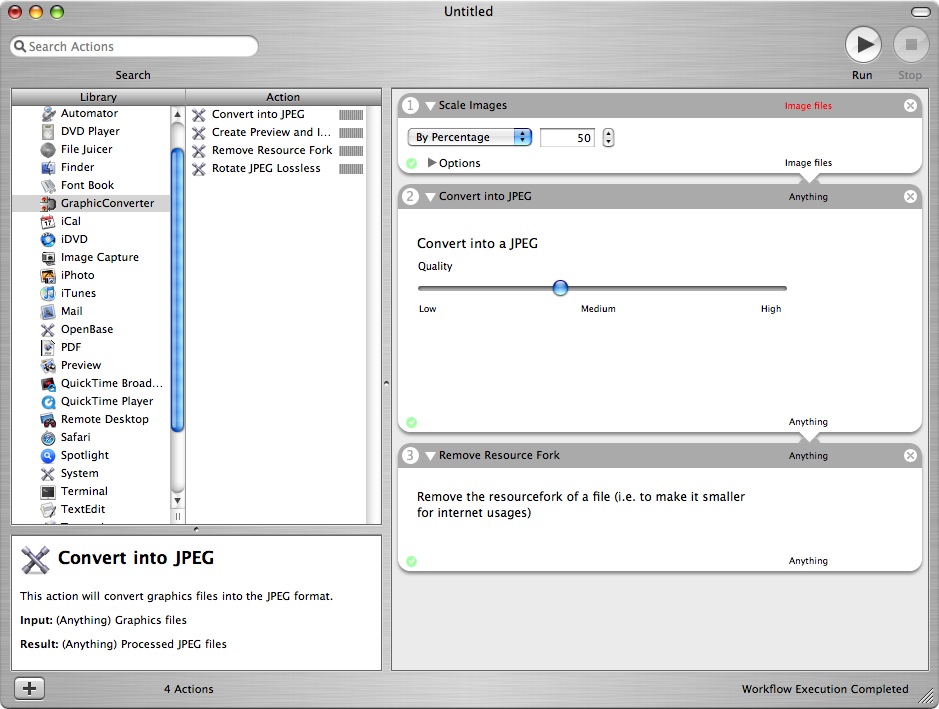This screenshot has width=939, height=709.
Task: Focus the Search Actions field
Action: pyautogui.click(x=134, y=47)
